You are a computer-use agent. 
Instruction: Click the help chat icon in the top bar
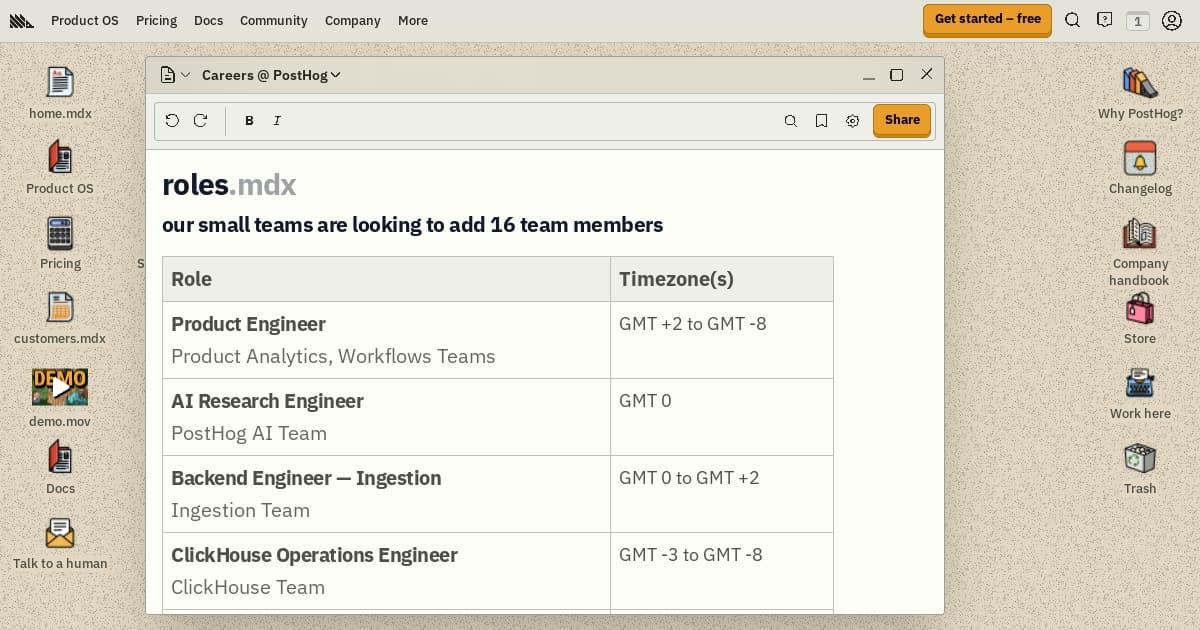coord(1104,20)
